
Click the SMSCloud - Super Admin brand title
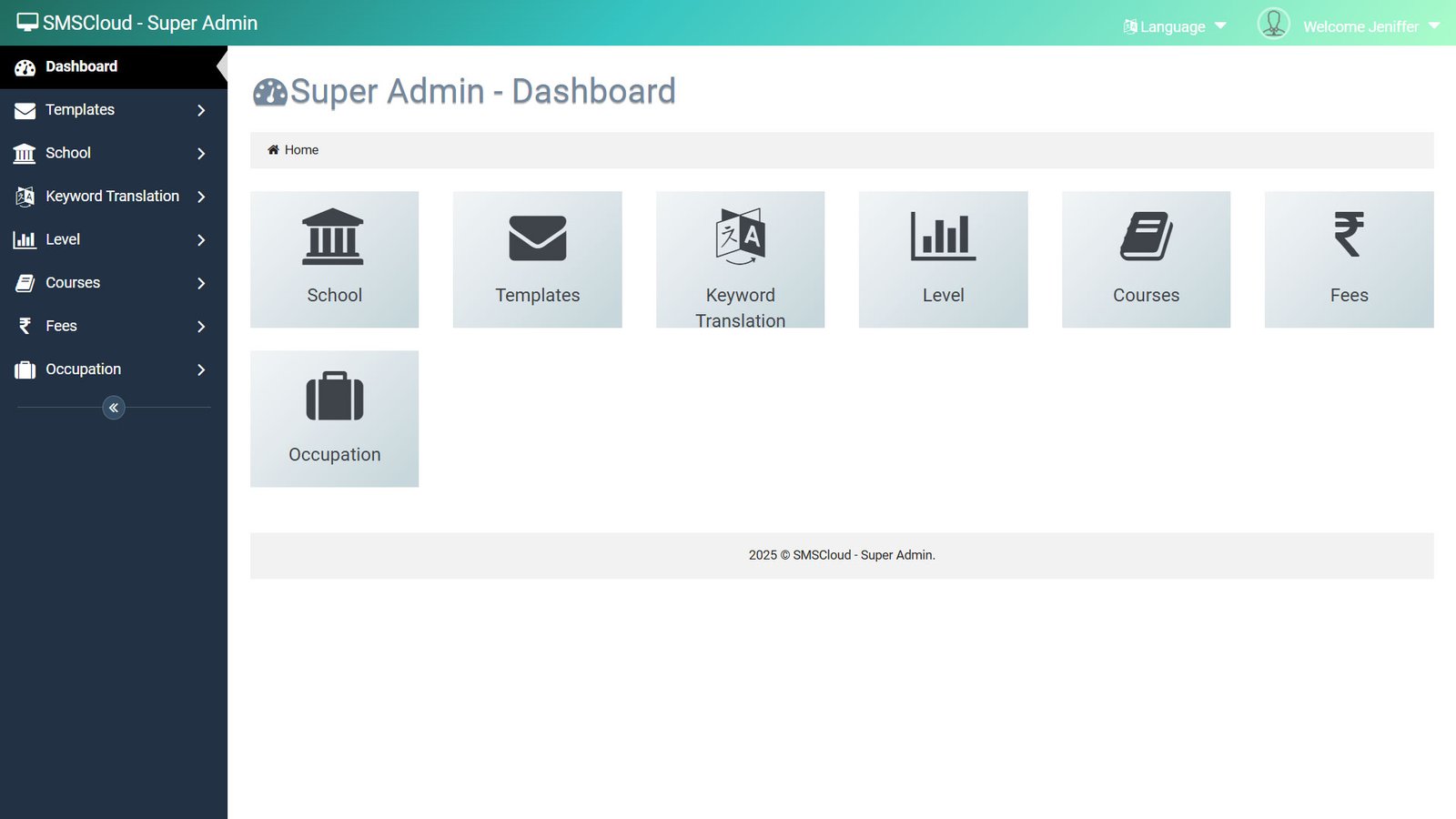point(150,23)
